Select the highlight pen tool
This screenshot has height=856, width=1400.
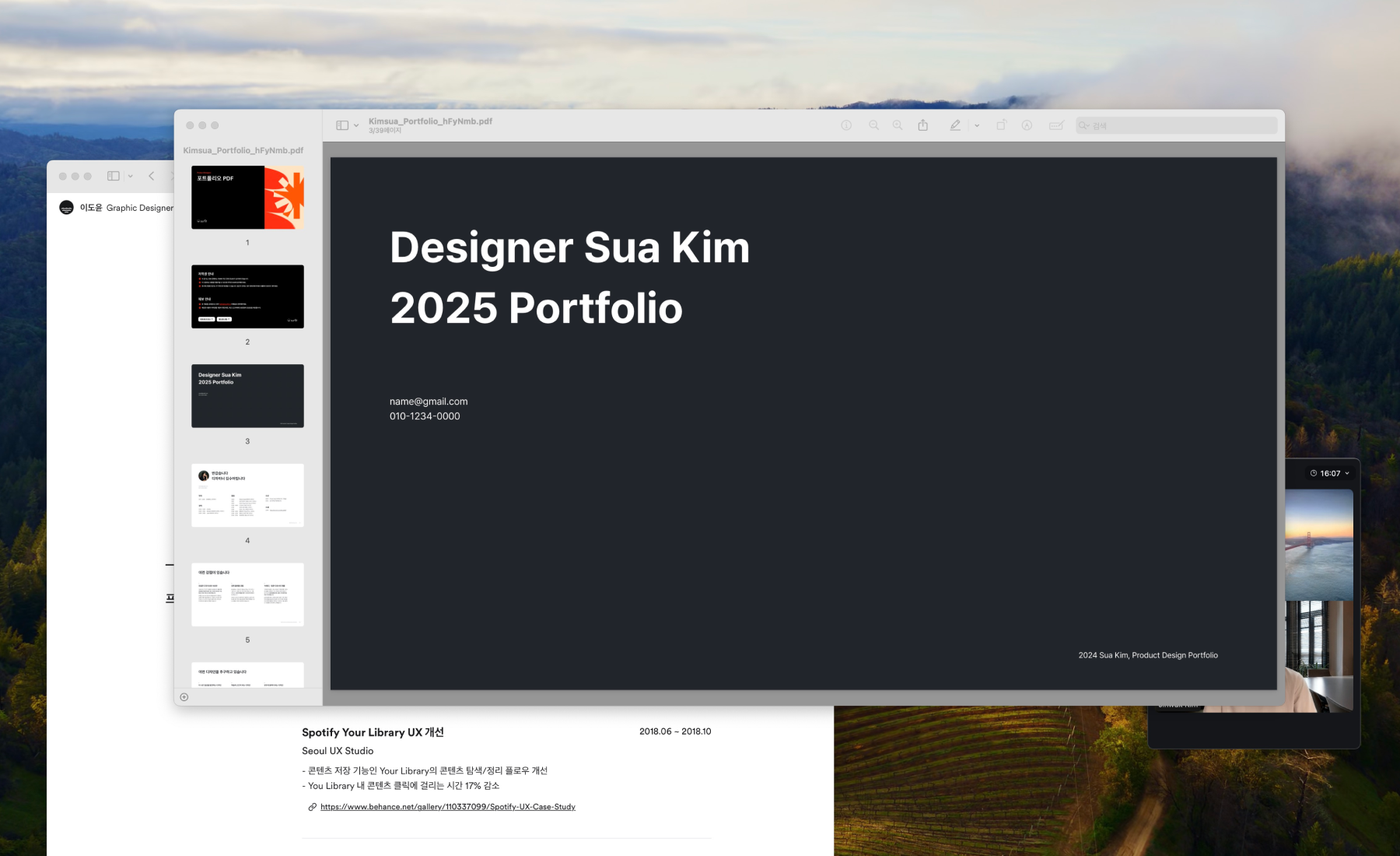pos(955,125)
